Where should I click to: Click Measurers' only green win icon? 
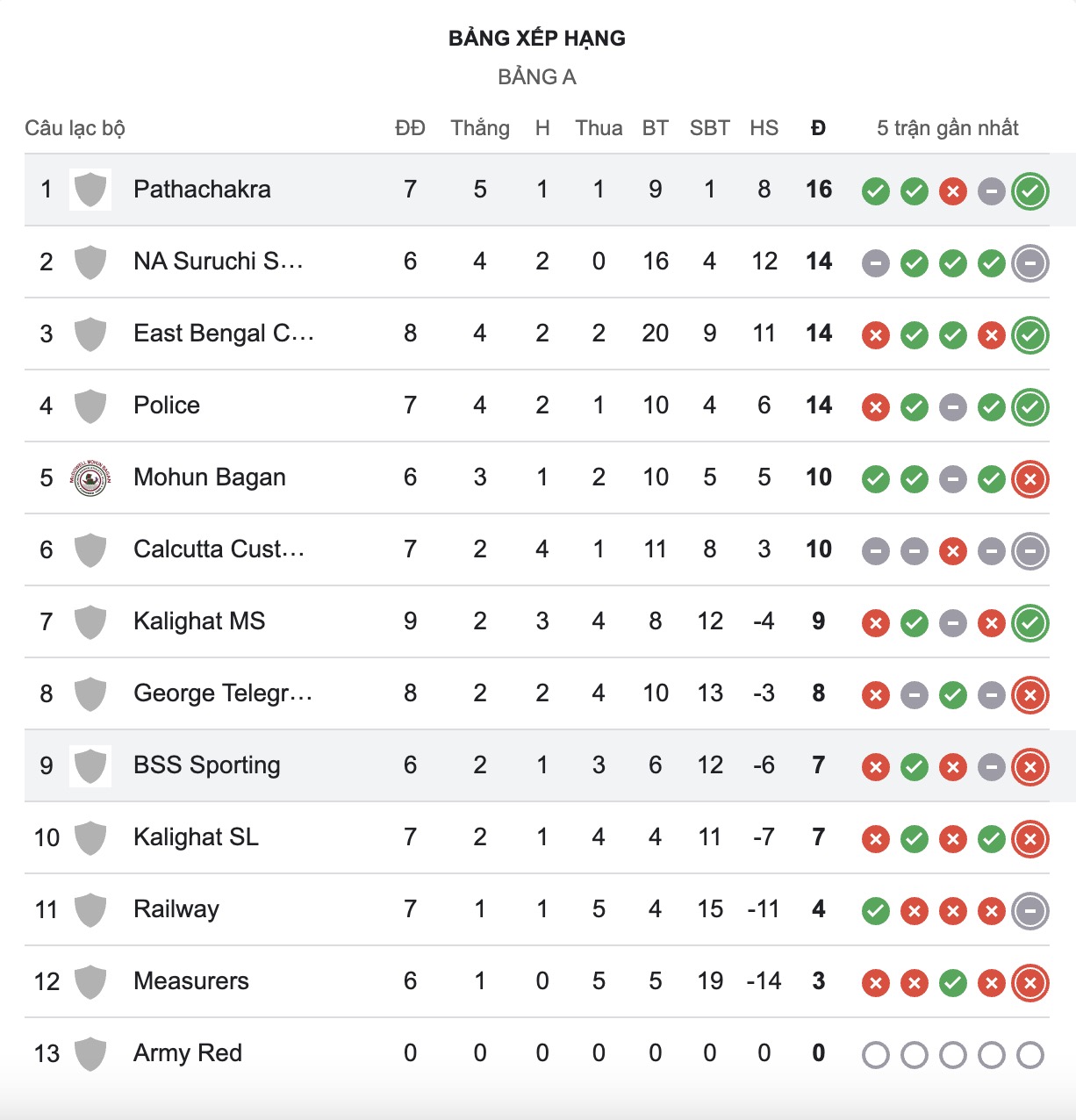point(953,983)
